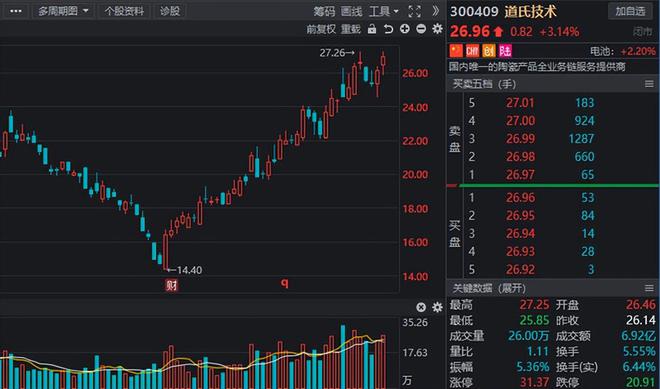Click the pink 陆 Stock Connect tag icon
660x389 pixels.
click(x=505, y=51)
